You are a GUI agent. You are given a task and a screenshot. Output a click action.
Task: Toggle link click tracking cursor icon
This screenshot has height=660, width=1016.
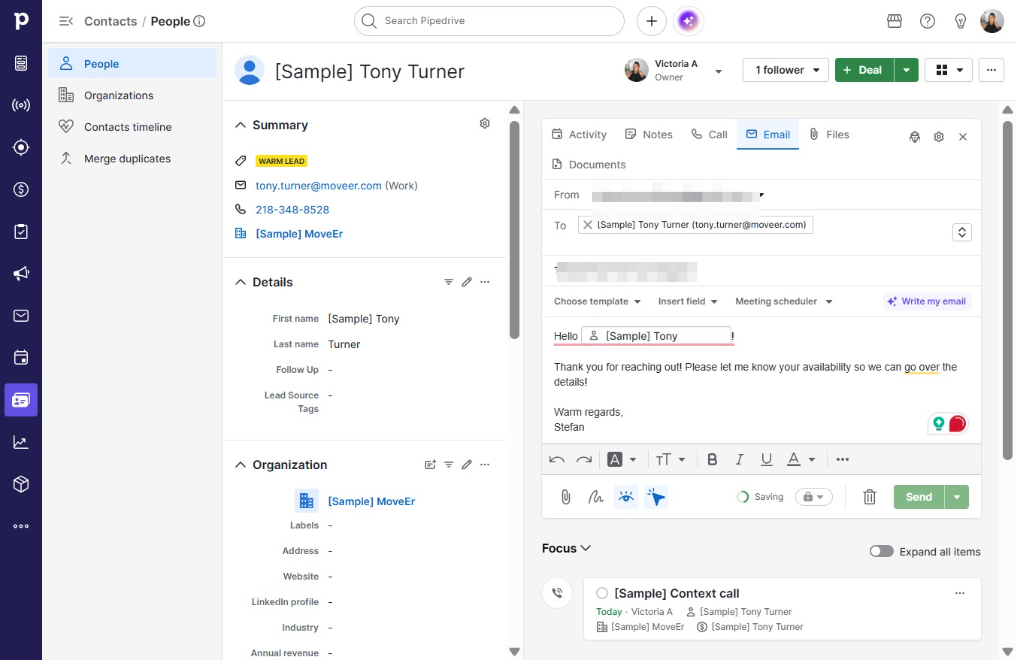(x=656, y=497)
